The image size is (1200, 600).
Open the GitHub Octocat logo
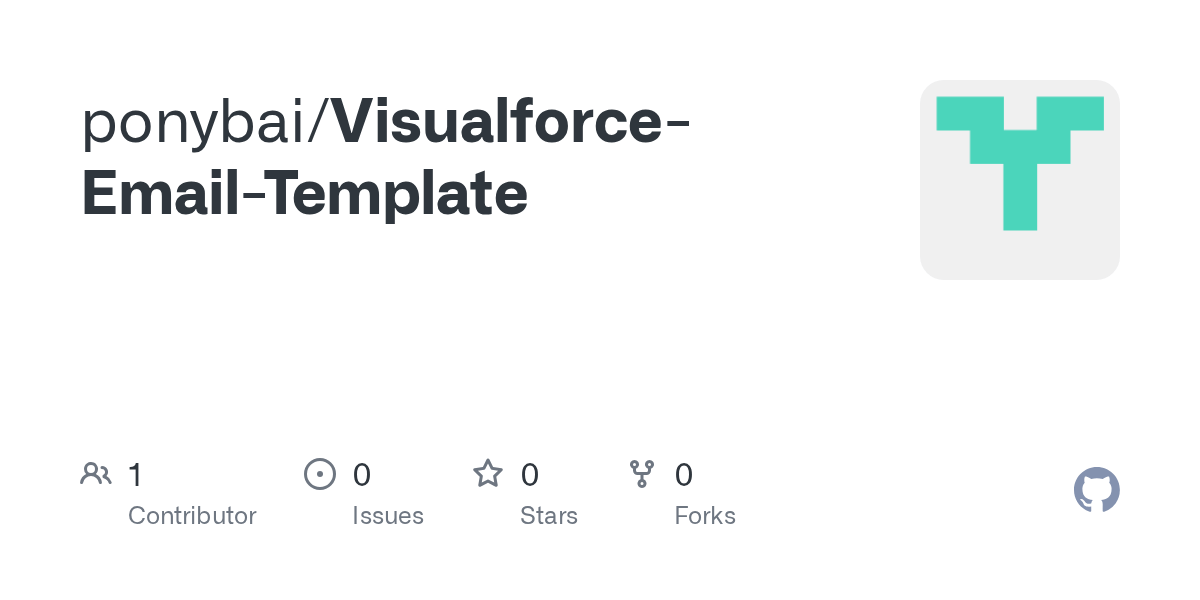[1097, 490]
